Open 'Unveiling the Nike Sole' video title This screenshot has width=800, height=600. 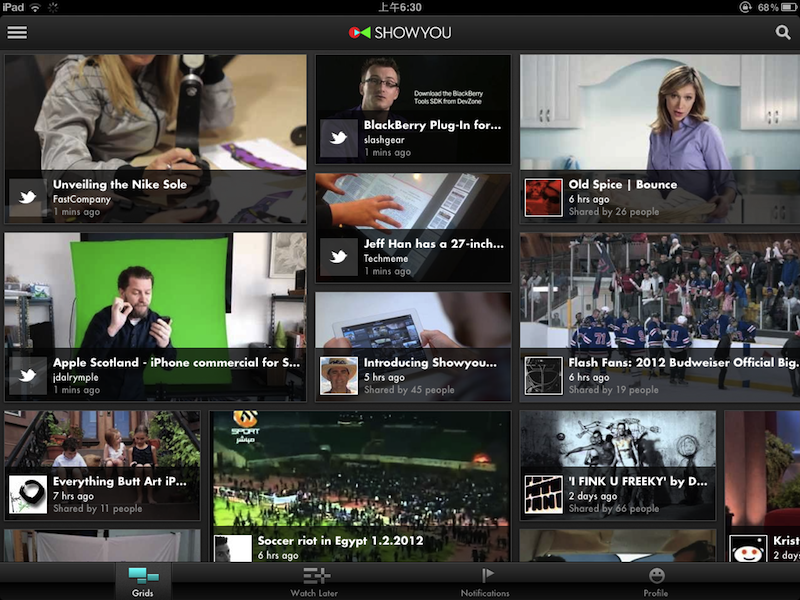[x=120, y=184]
